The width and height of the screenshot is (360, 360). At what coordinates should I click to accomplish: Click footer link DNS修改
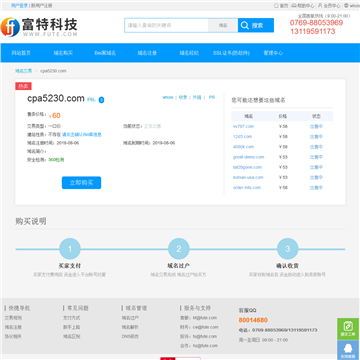(130, 336)
